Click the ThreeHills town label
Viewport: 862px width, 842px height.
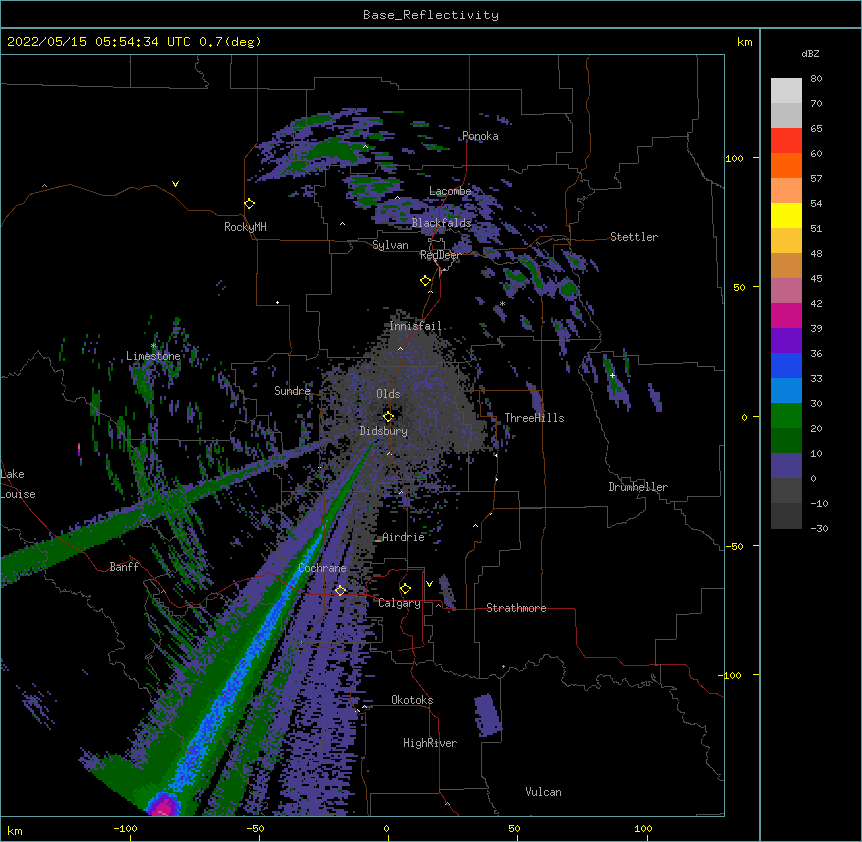tap(534, 418)
